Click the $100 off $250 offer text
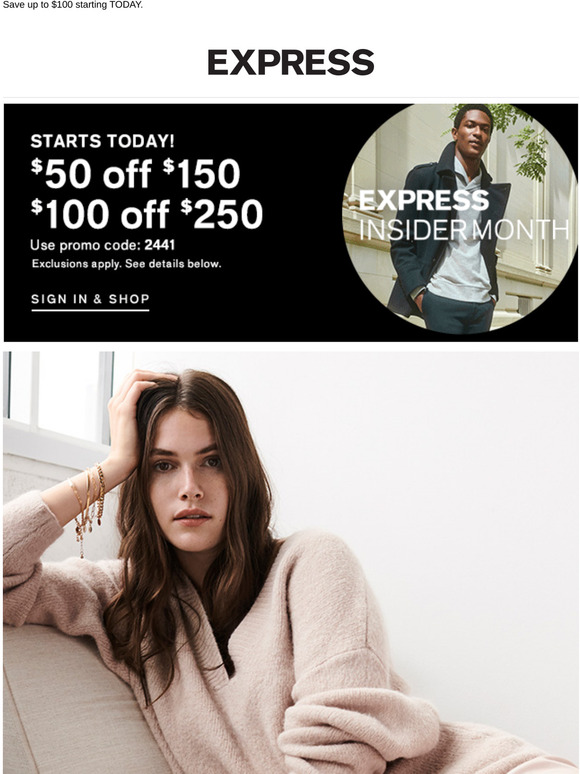Screen dimensions: 580x774 pyautogui.click(x=147, y=214)
